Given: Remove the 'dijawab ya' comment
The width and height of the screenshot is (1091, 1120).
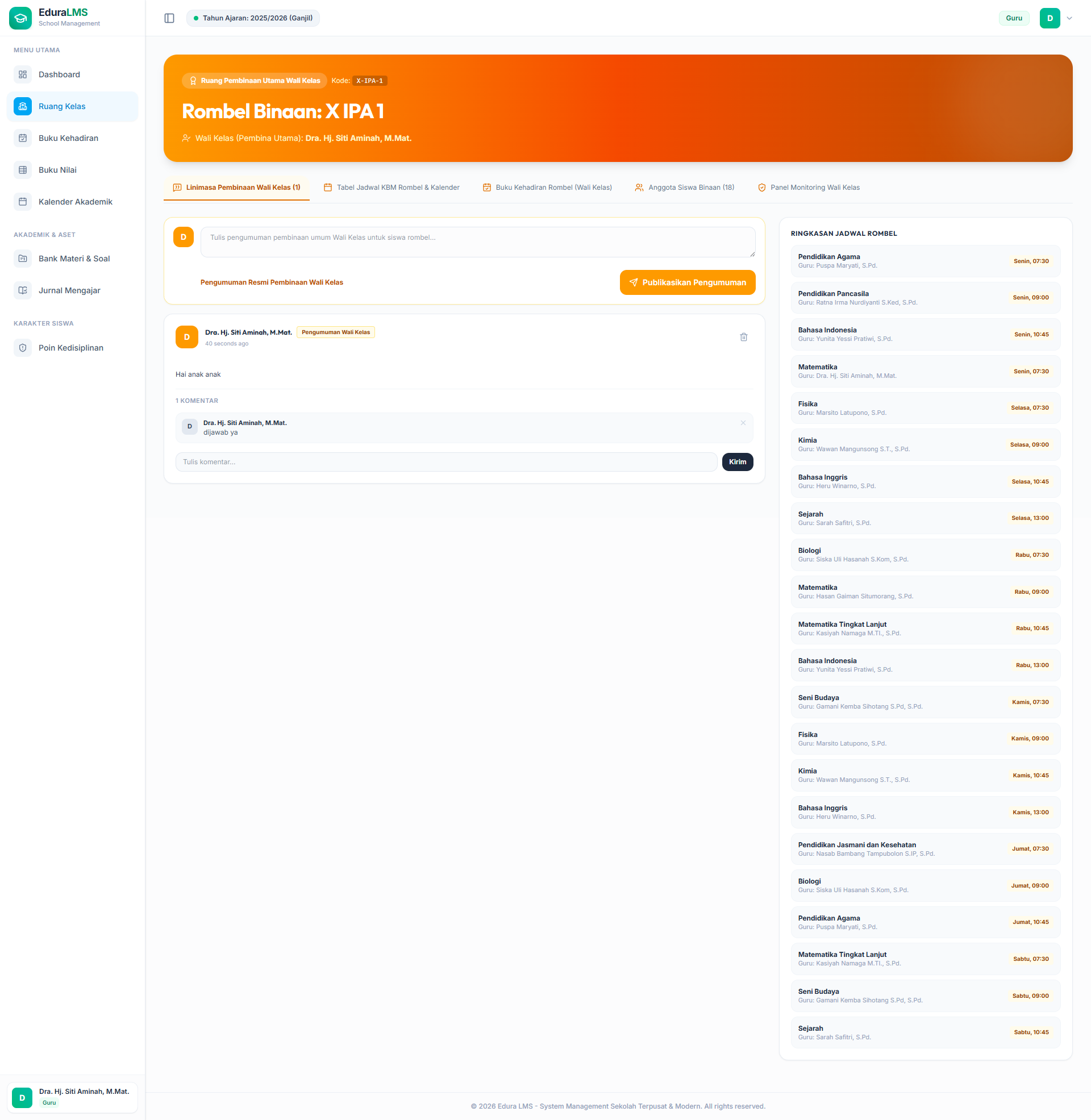Looking at the screenshot, I should [743, 423].
